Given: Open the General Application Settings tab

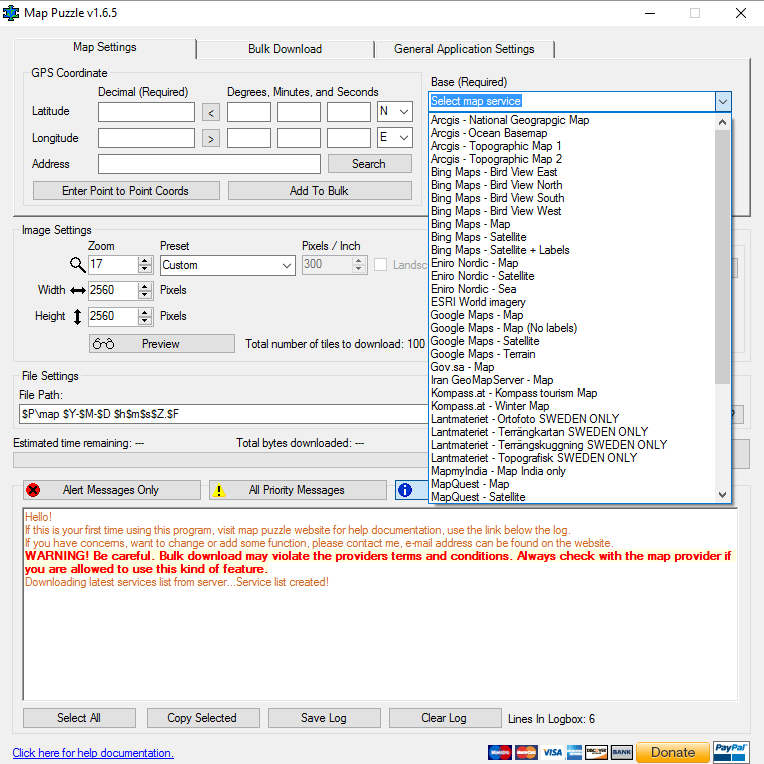Looking at the screenshot, I should coord(464,49).
